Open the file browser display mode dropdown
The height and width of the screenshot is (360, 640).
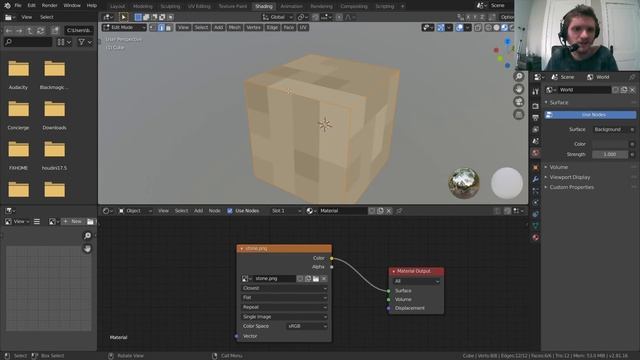64,42
